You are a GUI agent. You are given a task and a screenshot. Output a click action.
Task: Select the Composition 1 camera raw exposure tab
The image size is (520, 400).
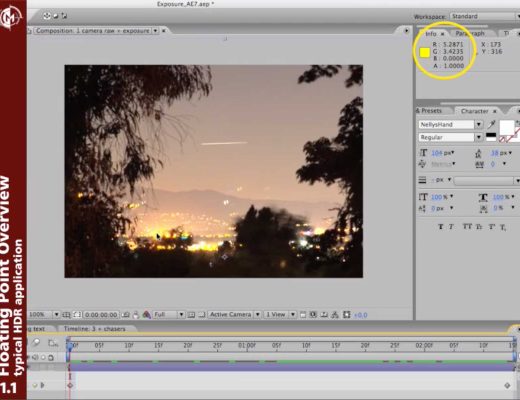[93, 31]
